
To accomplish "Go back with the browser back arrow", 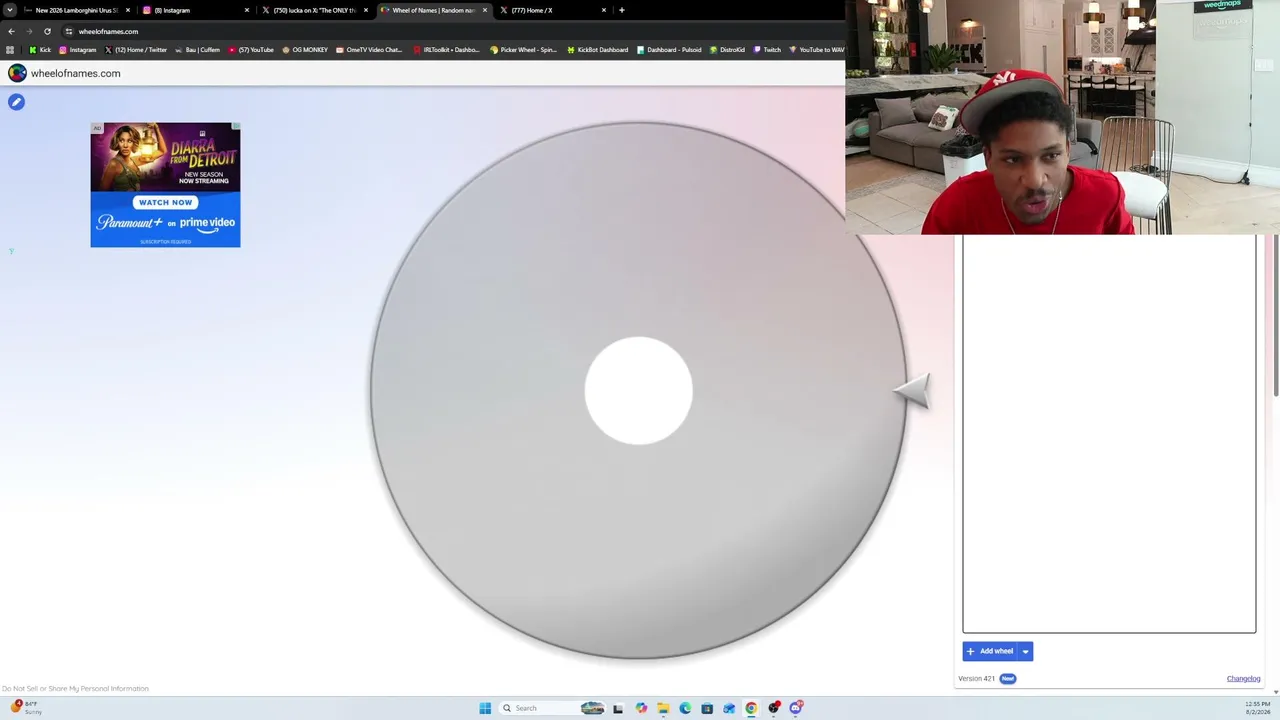I will pyautogui.click(x=11, y=31).
